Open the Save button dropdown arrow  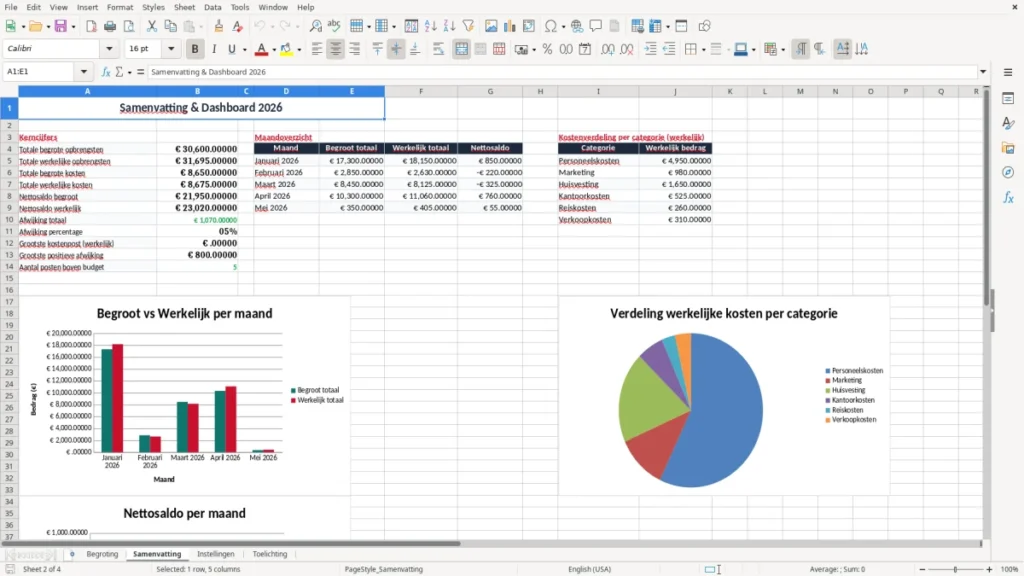(x=73, y=27)
